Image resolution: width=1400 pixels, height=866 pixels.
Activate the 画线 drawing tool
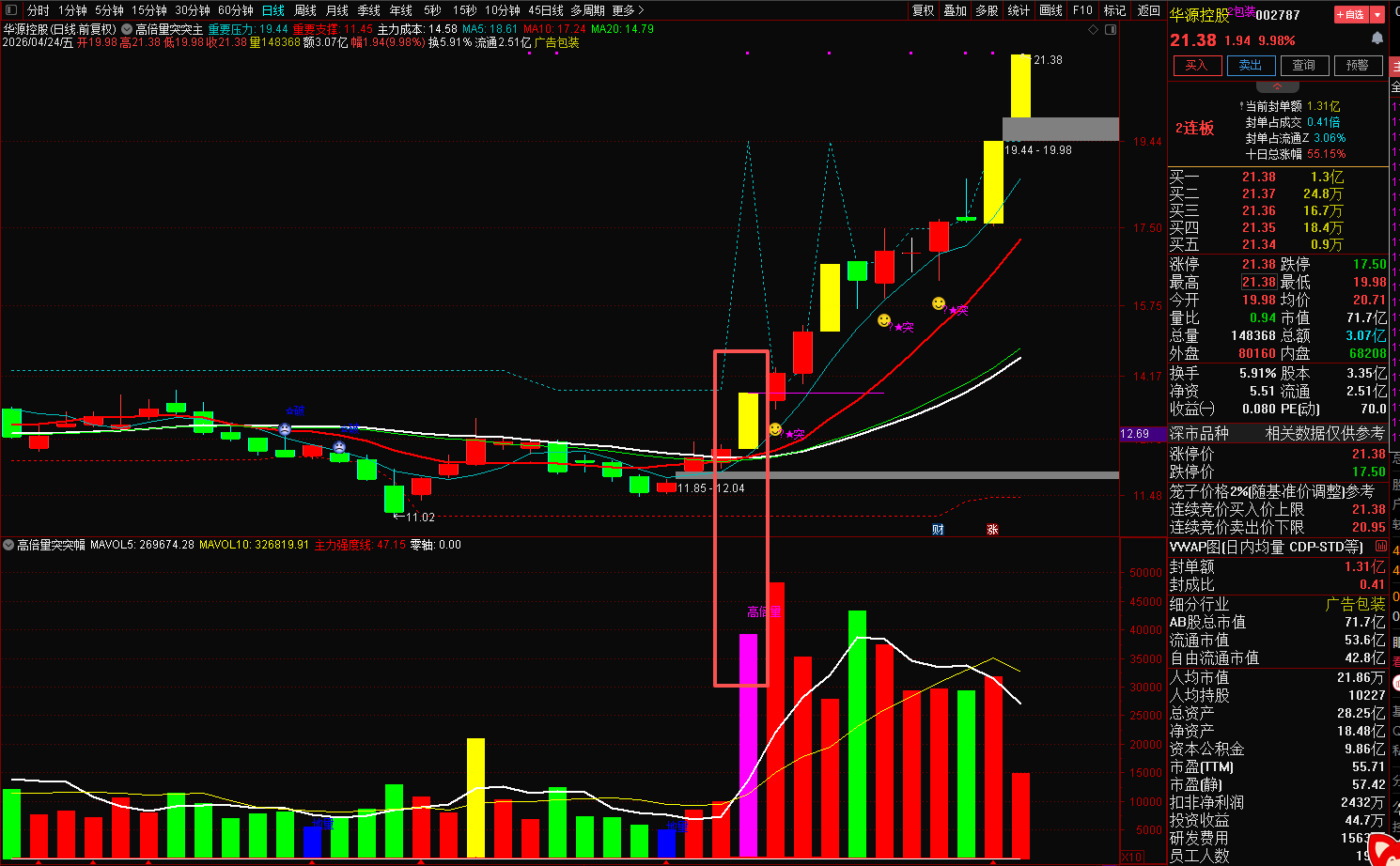(x=1050, y=10)
